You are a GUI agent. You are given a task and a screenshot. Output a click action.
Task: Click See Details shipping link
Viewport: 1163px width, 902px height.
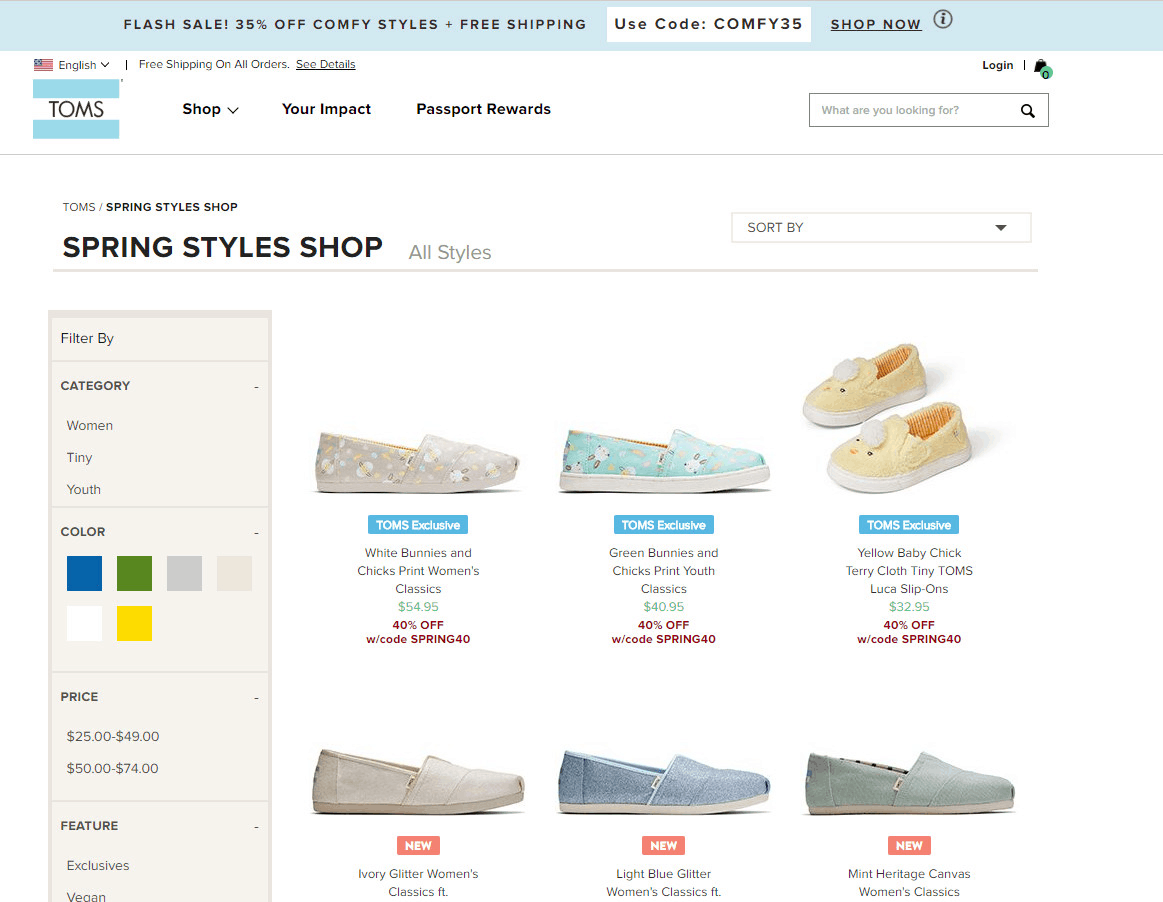326,65
